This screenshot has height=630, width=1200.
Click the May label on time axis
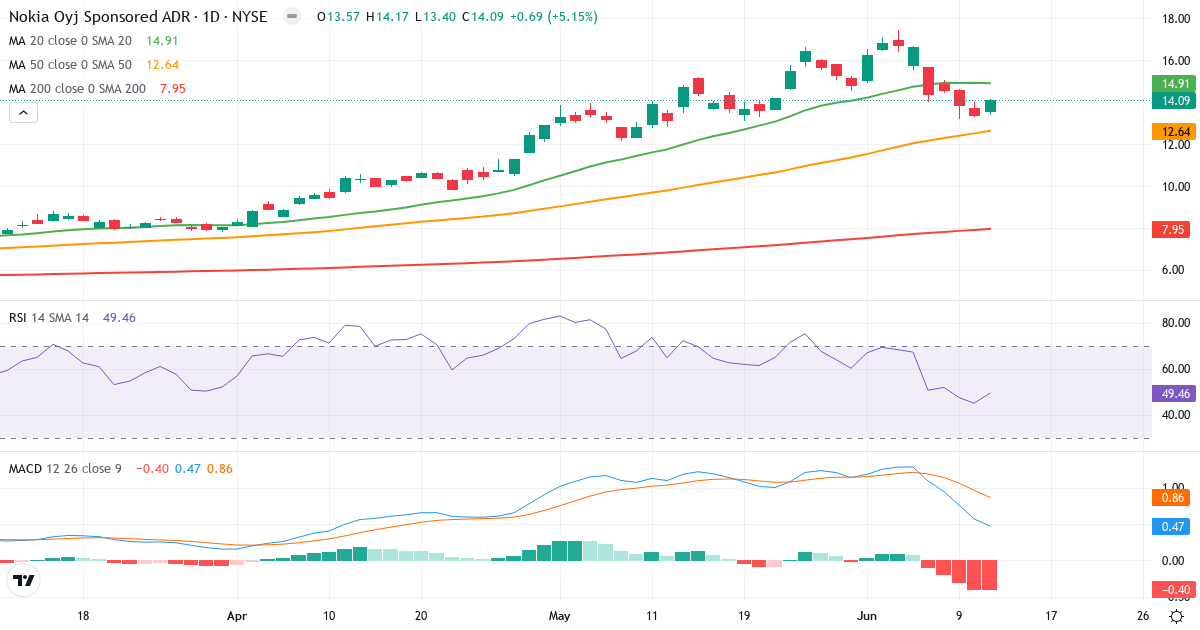pos(560,616)
